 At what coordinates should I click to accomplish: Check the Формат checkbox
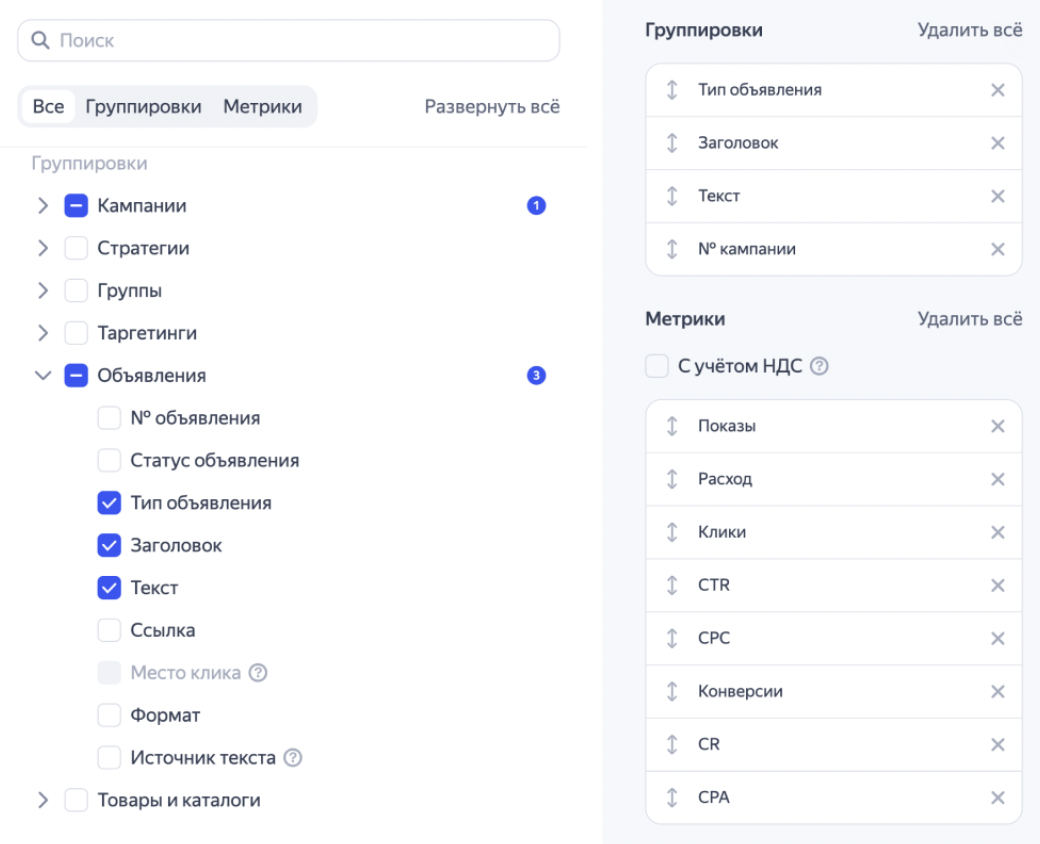pos(109,715)
